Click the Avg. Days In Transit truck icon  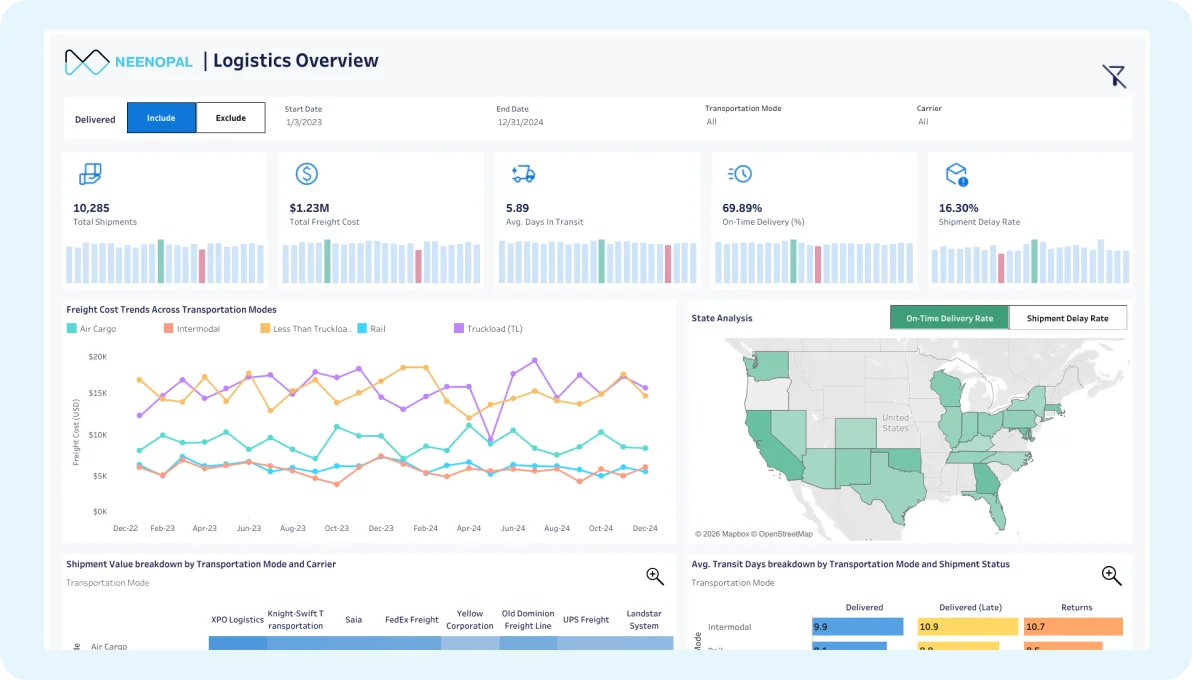(523, 174)
